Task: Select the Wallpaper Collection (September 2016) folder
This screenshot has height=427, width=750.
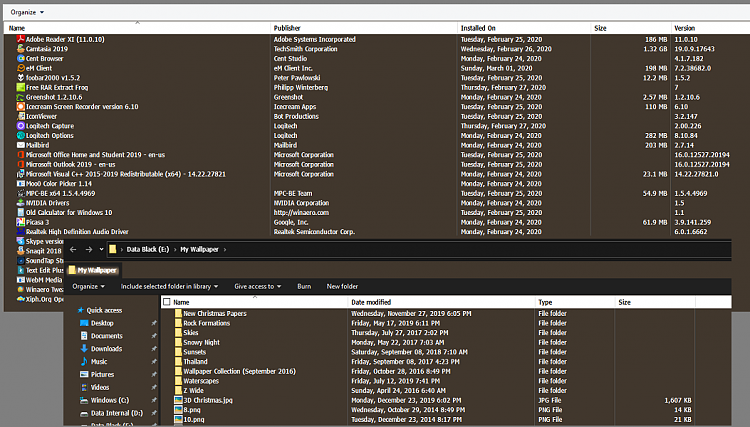Action: pyautogui.click(x=240, y=371)
